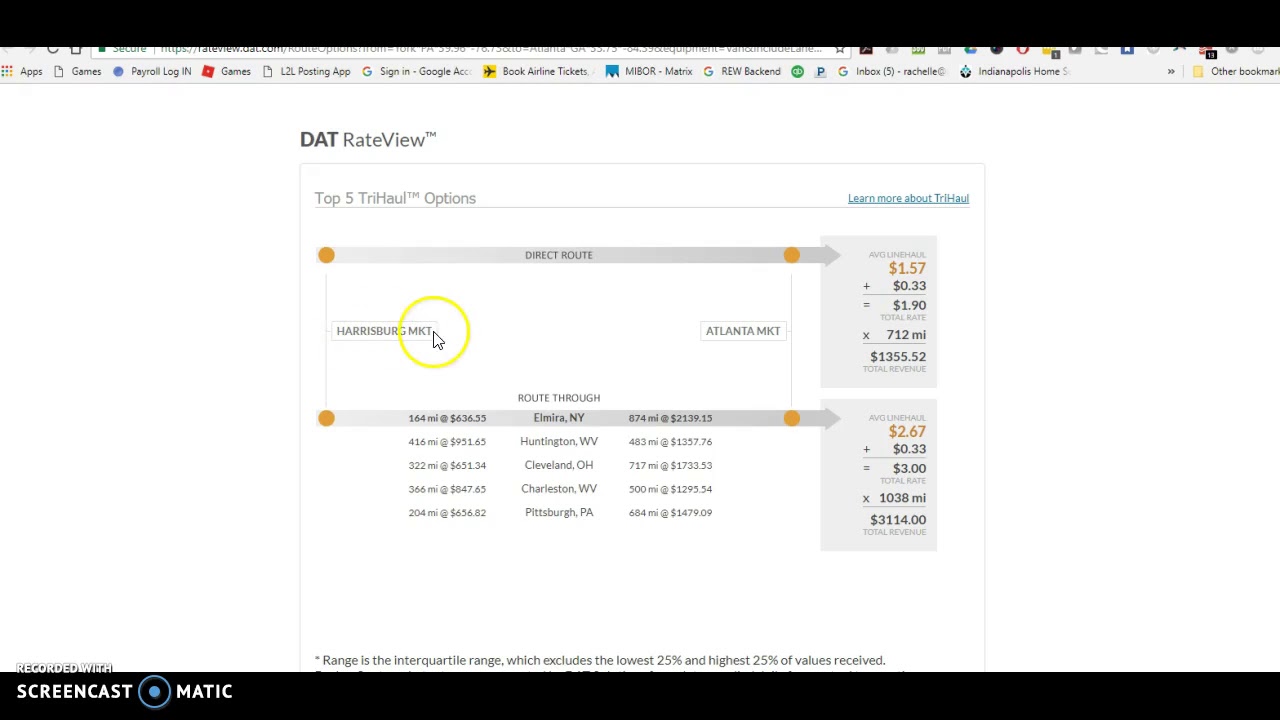Image resolution: width=1280 pixels, height=720 pixels.
Task: Open the L2L Posting App bookmark
Action: [305, 71]
